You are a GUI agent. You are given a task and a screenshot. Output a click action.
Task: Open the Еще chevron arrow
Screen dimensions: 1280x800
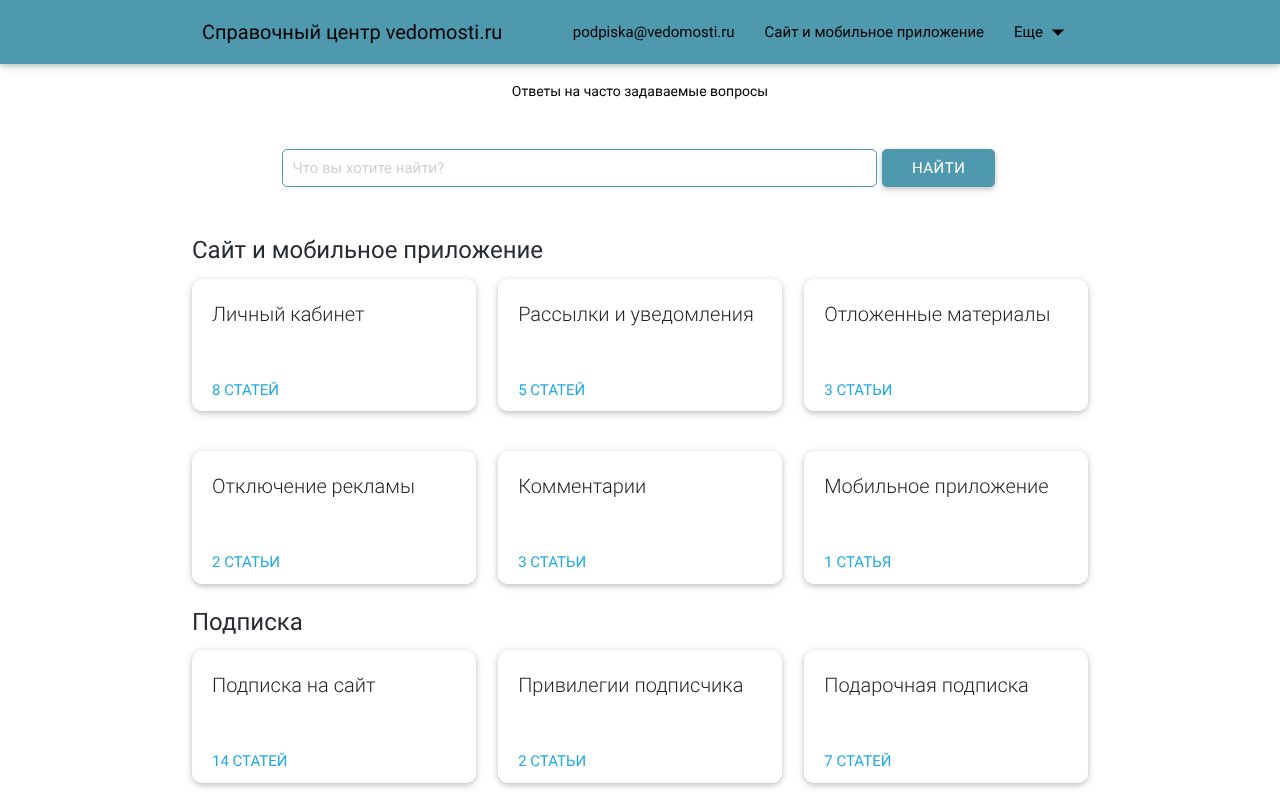[1058, 32]
